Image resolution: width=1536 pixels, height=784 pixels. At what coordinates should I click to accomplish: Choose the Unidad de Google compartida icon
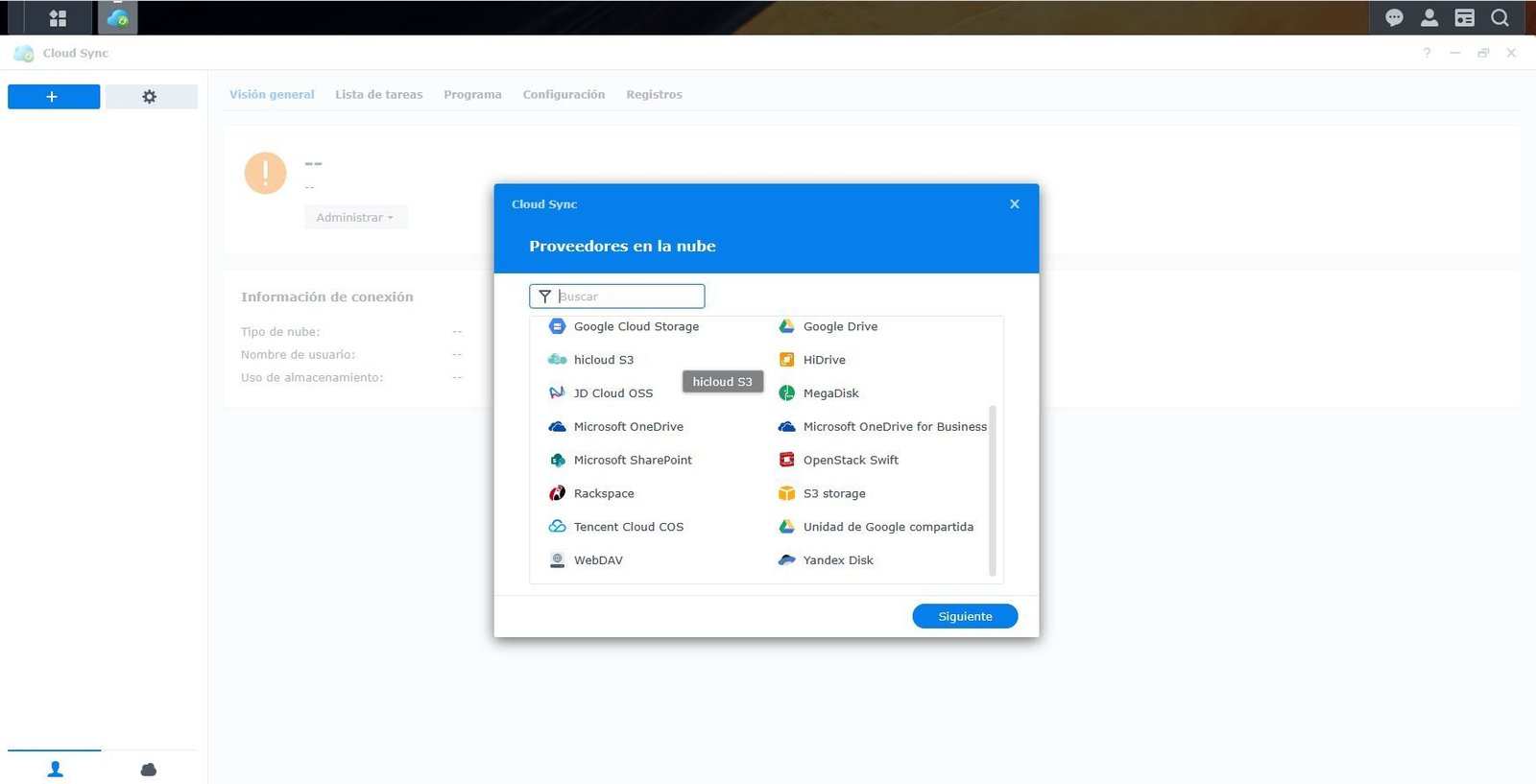(786, 527)
